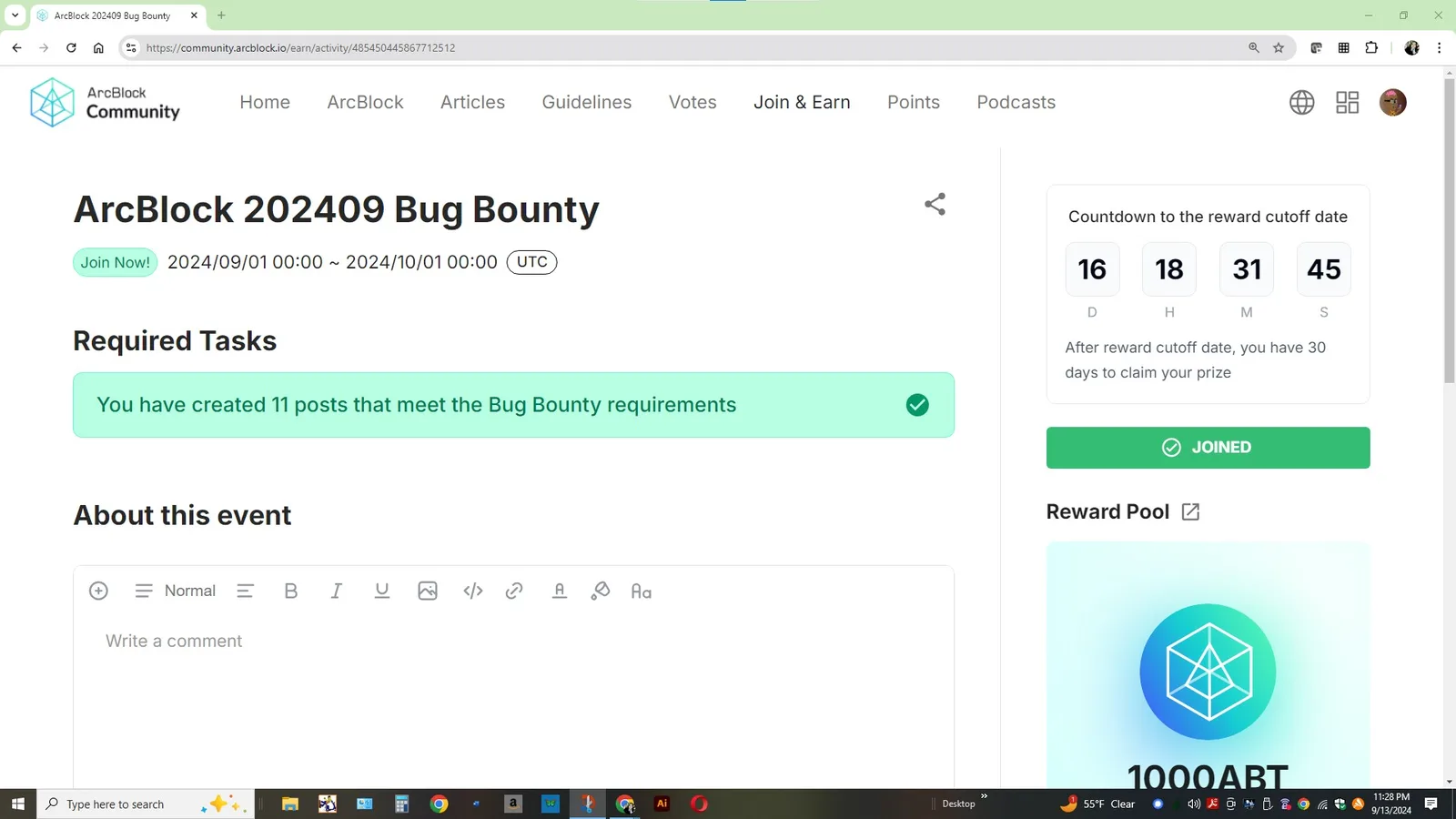This screenshot has width=1456, height=819.
Task: Insert a code block in editor
Action: point(472,591)
